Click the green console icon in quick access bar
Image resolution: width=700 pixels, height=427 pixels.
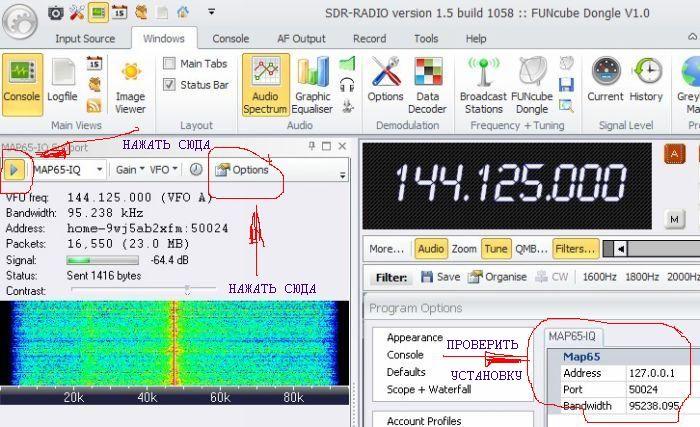(98, 13)
